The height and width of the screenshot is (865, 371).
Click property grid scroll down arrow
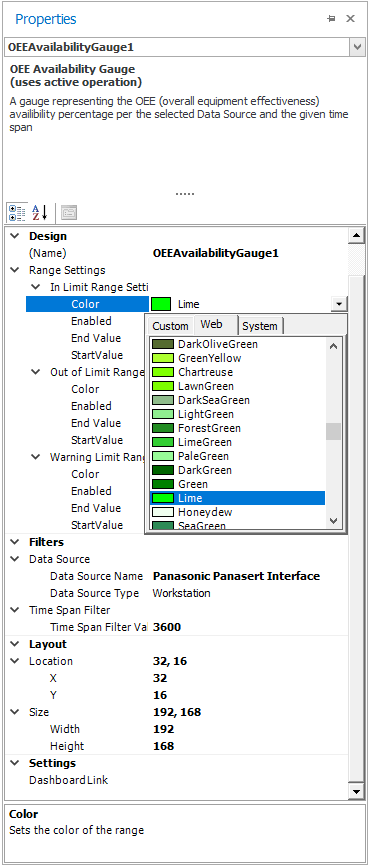point(357,791)
